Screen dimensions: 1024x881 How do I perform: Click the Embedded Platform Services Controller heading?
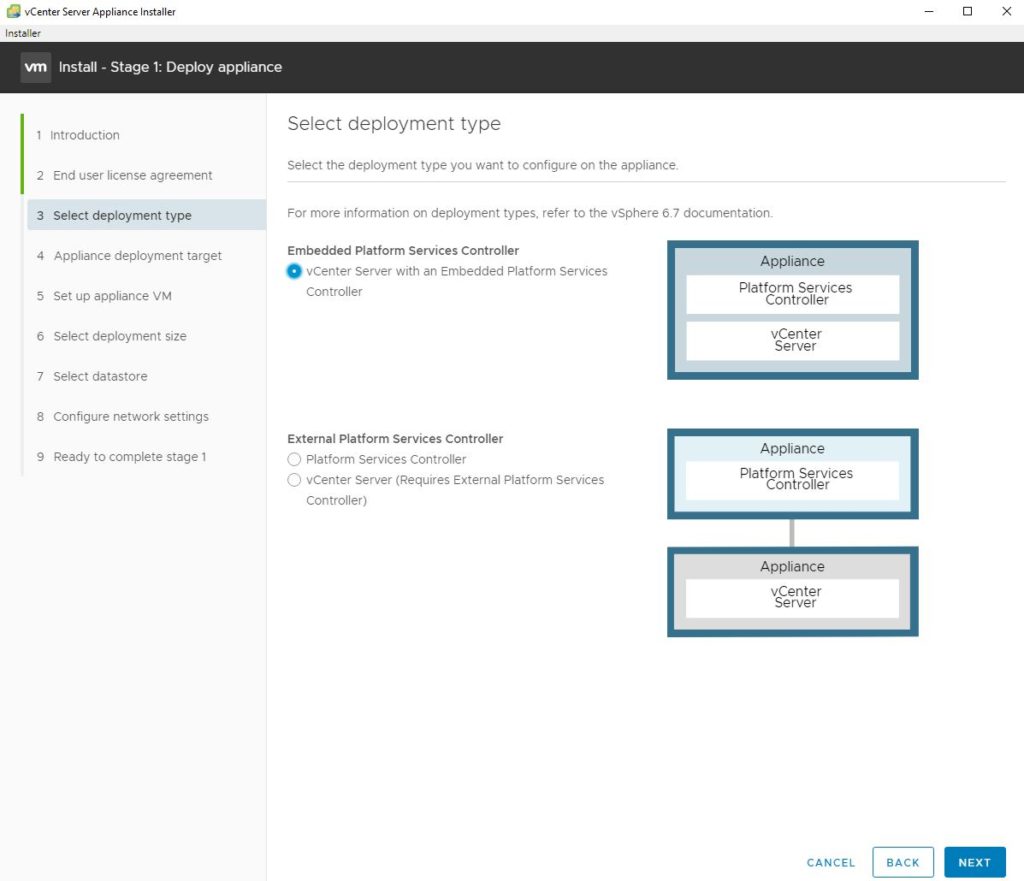tap(403, 250)
